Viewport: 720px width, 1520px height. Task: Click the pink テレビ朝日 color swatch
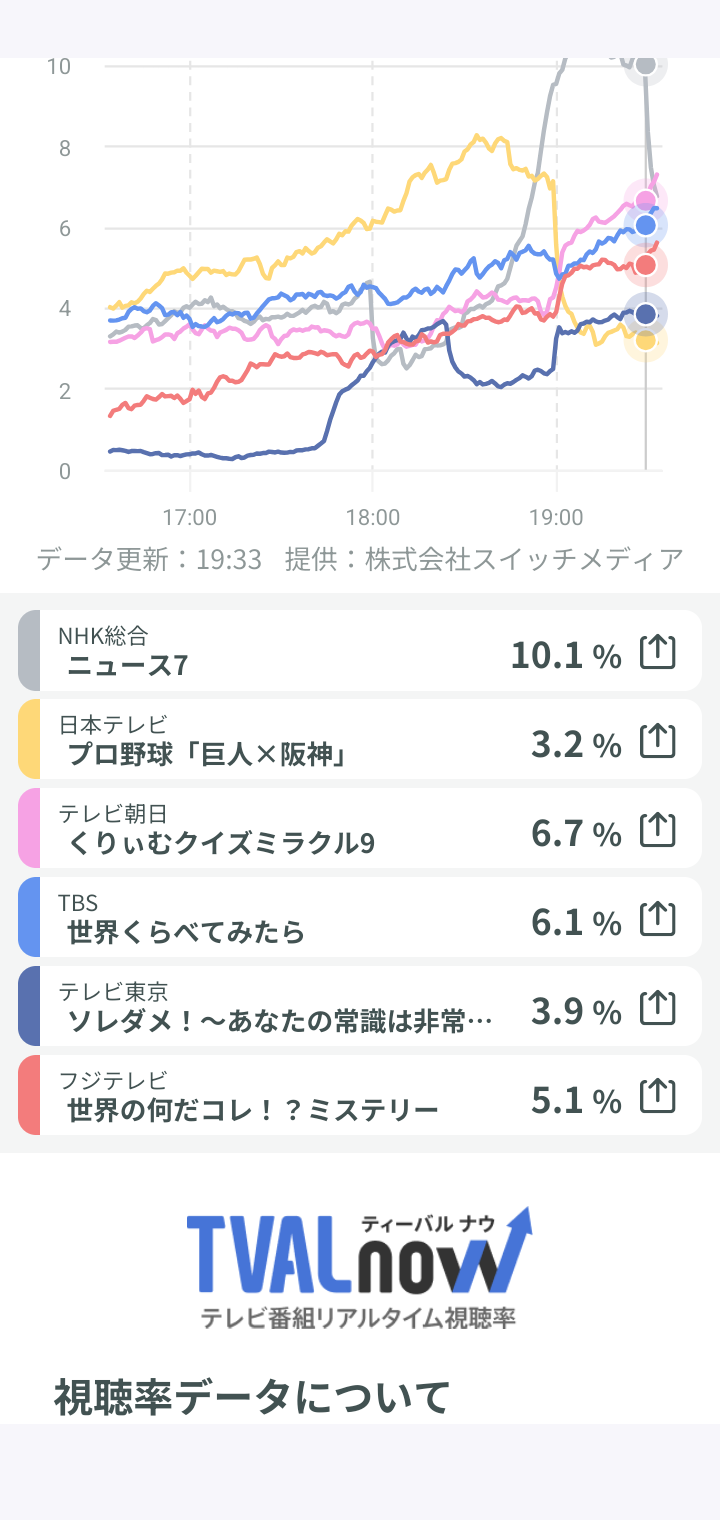coord(29,829)
